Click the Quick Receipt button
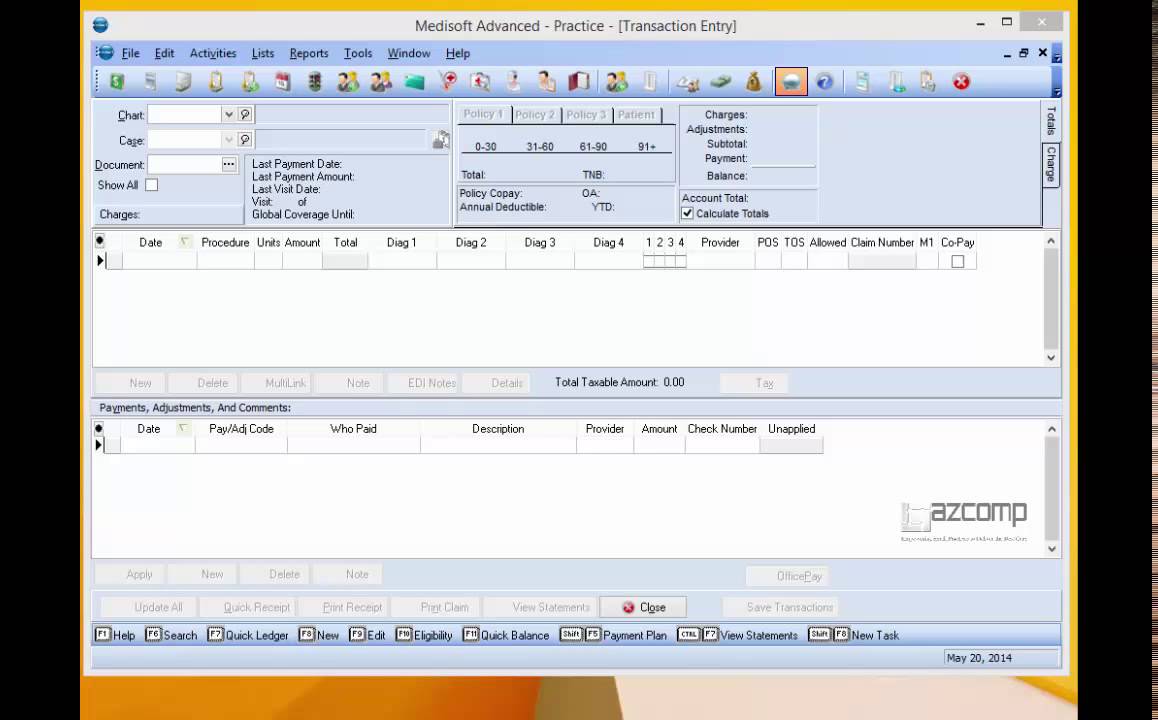The height and width of the screenshot is (720, 1158). (250, 607)
